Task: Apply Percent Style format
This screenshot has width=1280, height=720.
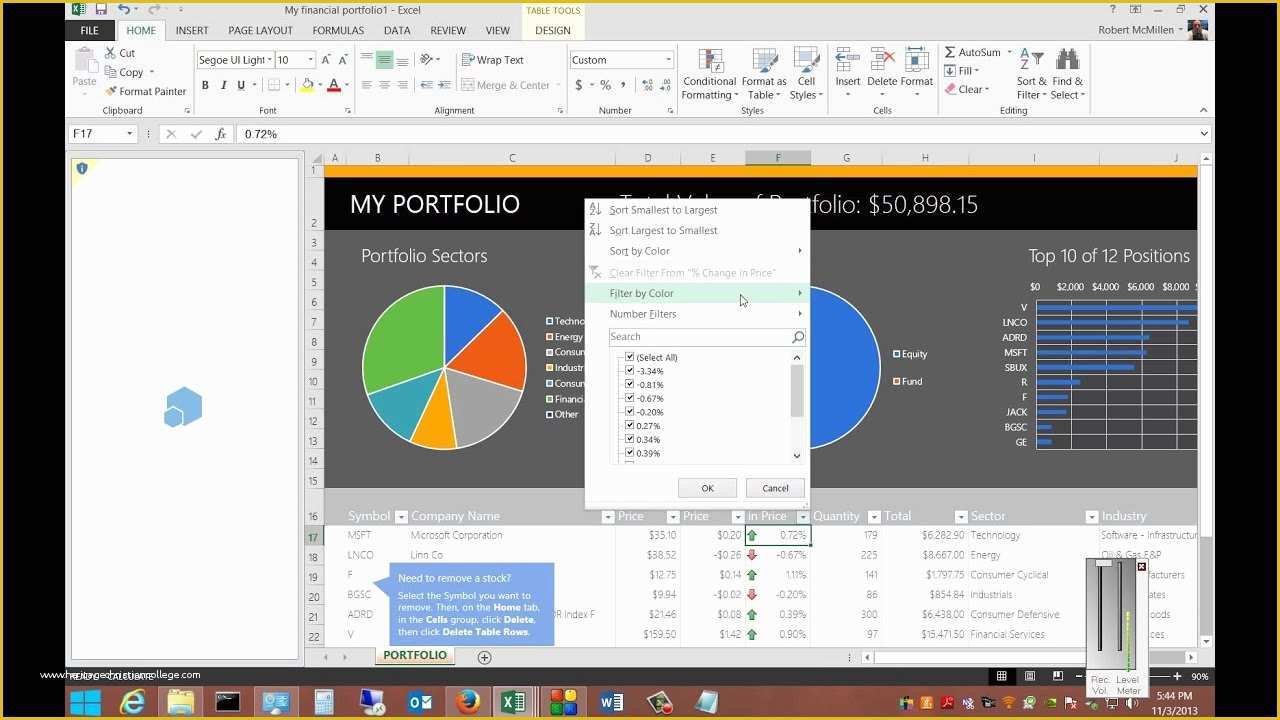Action: [605, 86]
